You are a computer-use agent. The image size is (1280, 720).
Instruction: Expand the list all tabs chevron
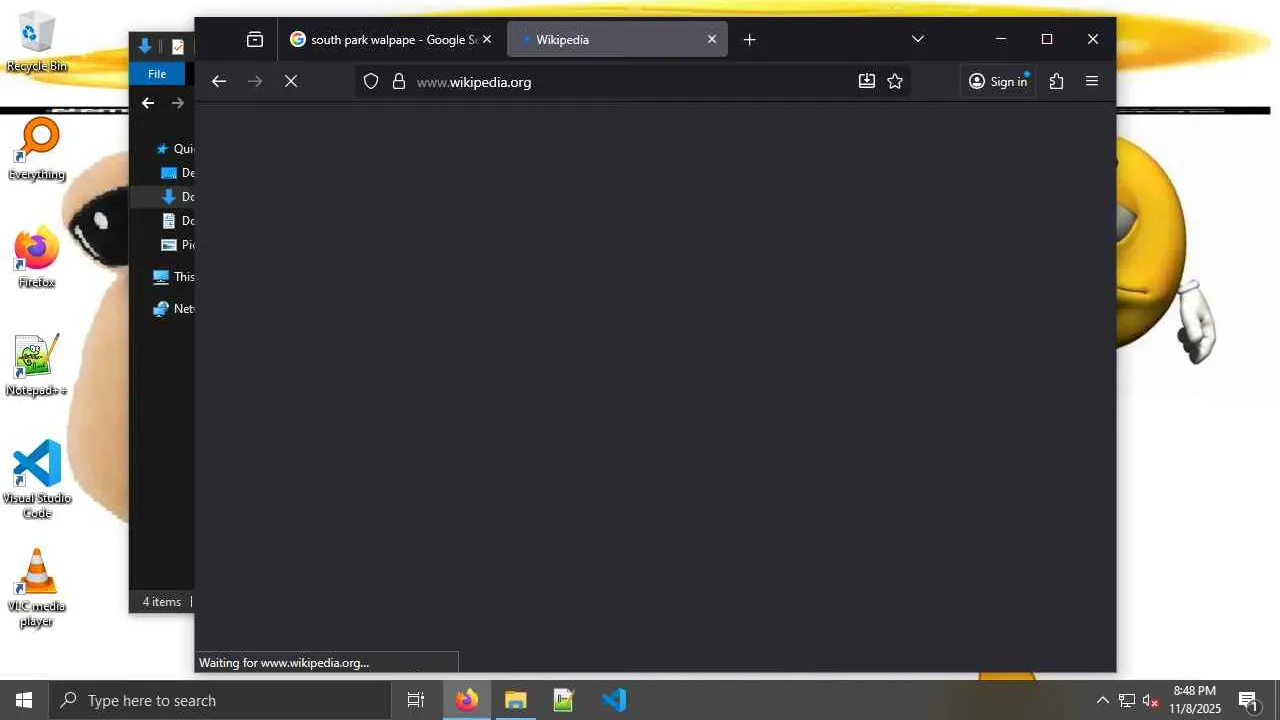click(x=918, y=40)
